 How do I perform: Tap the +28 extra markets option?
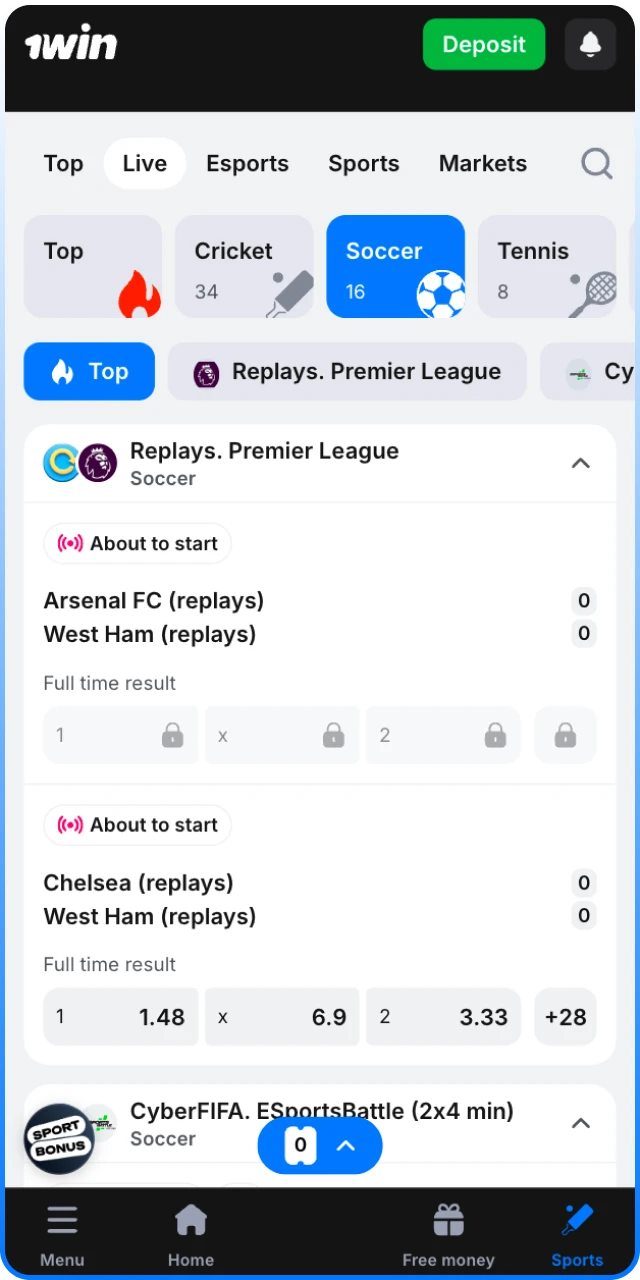pos(565,1017)
